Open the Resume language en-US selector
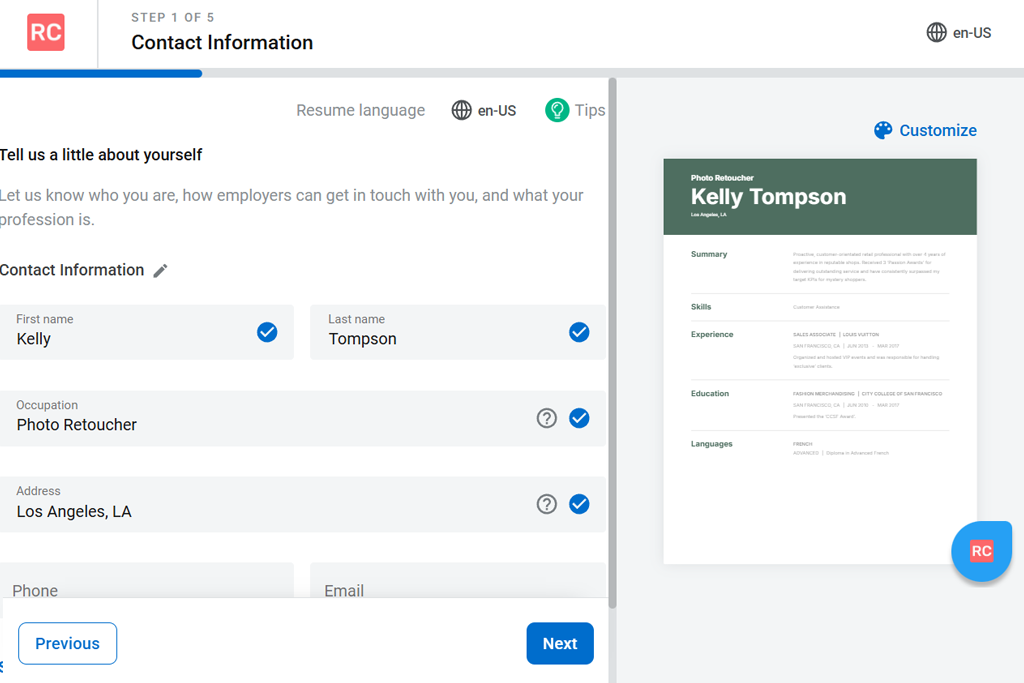This screenshot has height=683, width=1024. pos(484,110)
